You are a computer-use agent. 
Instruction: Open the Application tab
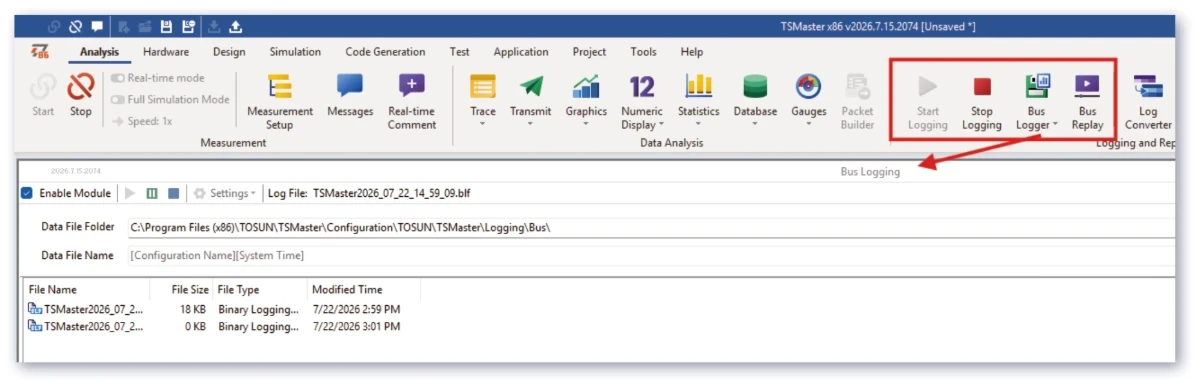[521, 52]
